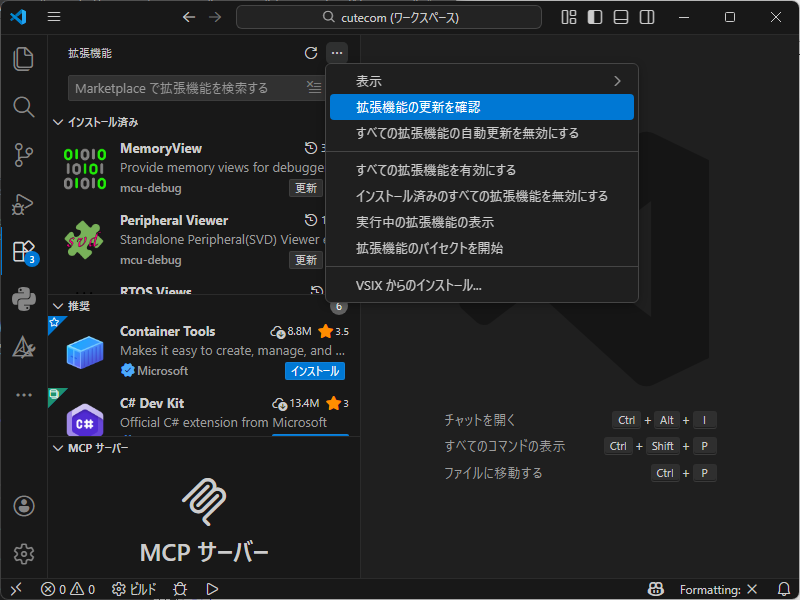Toggle the secondary side bar
This screenshot has height=600, width=800.
tap(647, 17)
